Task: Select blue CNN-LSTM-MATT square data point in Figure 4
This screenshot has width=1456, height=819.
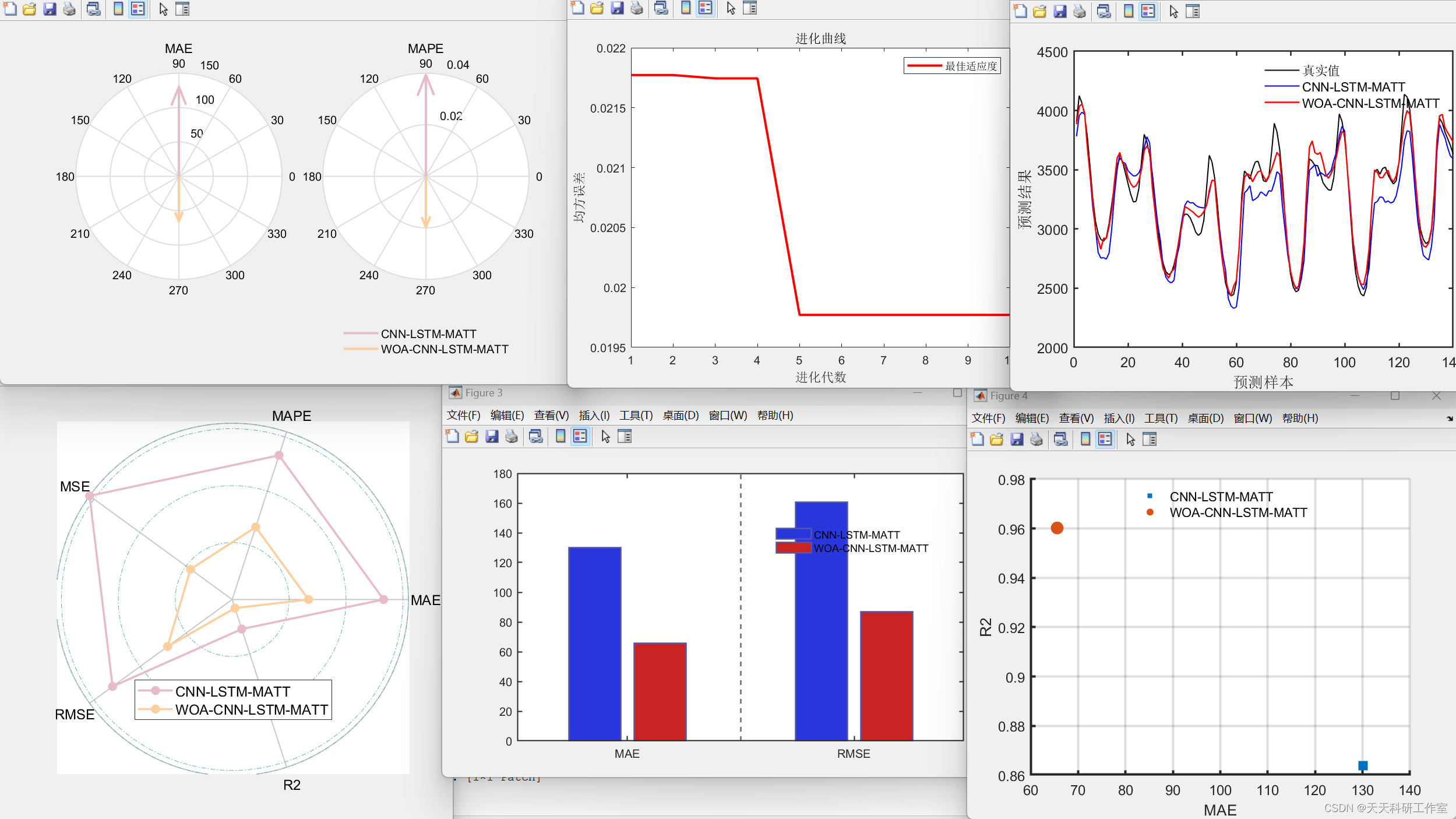Action: click(1363, 765)
